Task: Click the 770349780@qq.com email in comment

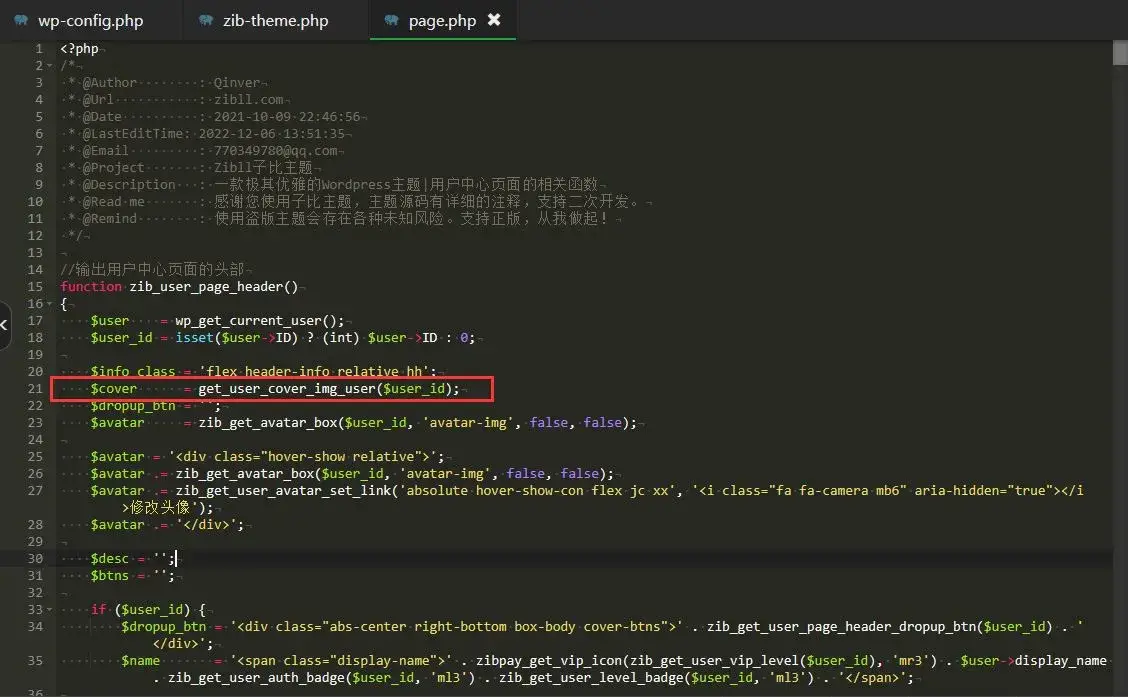Action: (275, 150)
